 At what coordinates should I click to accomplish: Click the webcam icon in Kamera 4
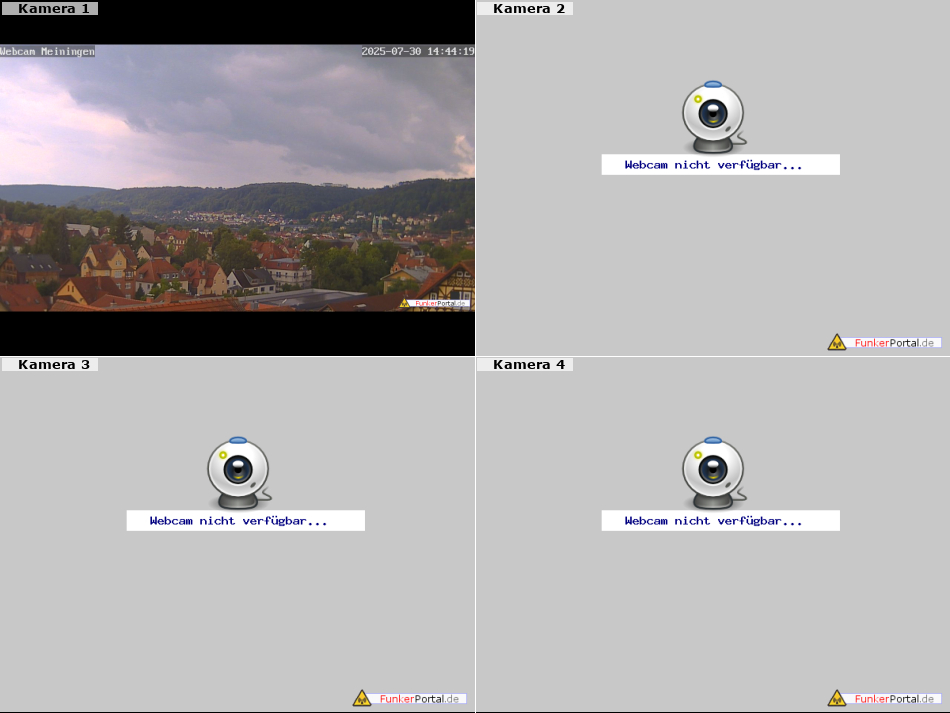click(x=714, y=473)
